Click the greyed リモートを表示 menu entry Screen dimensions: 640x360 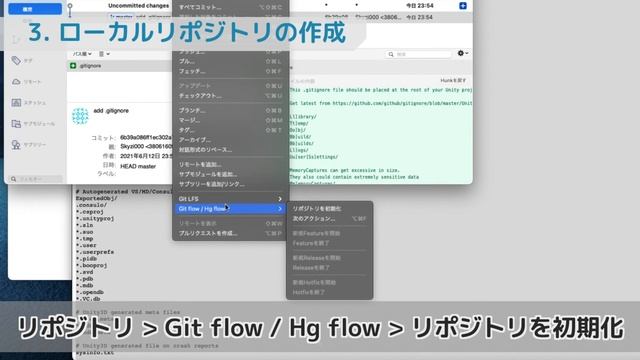pyautogui.click(x=230, y=223)
